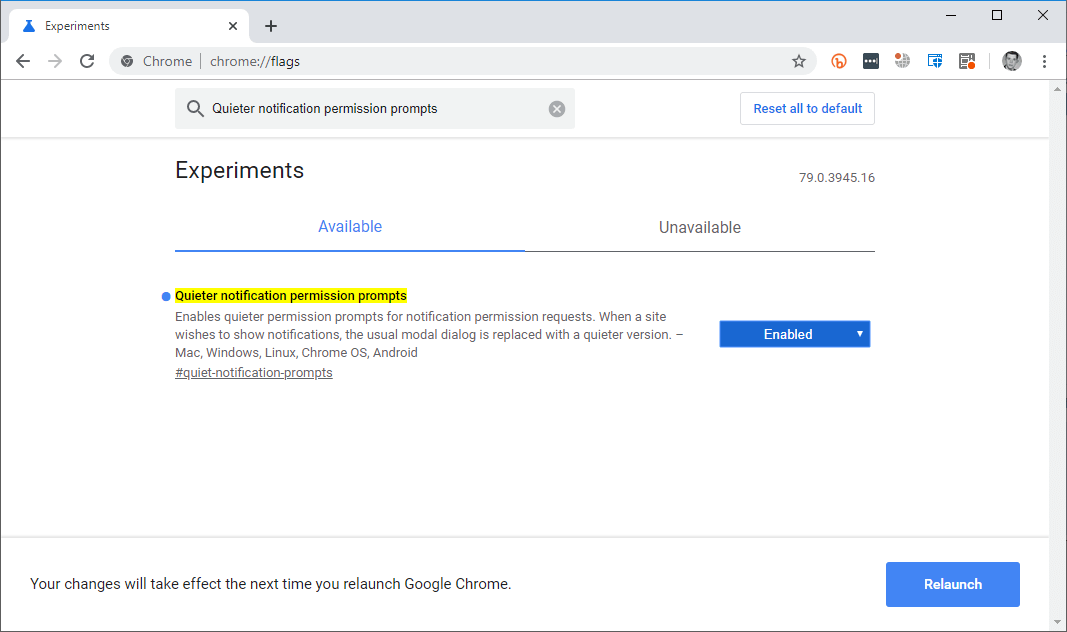
Task: Clear the flags search field
Action: tap(557, 108)
